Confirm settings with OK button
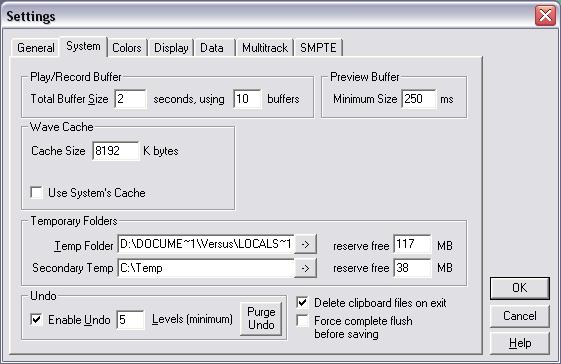This screenshot has height=364, width=561. 519,288
